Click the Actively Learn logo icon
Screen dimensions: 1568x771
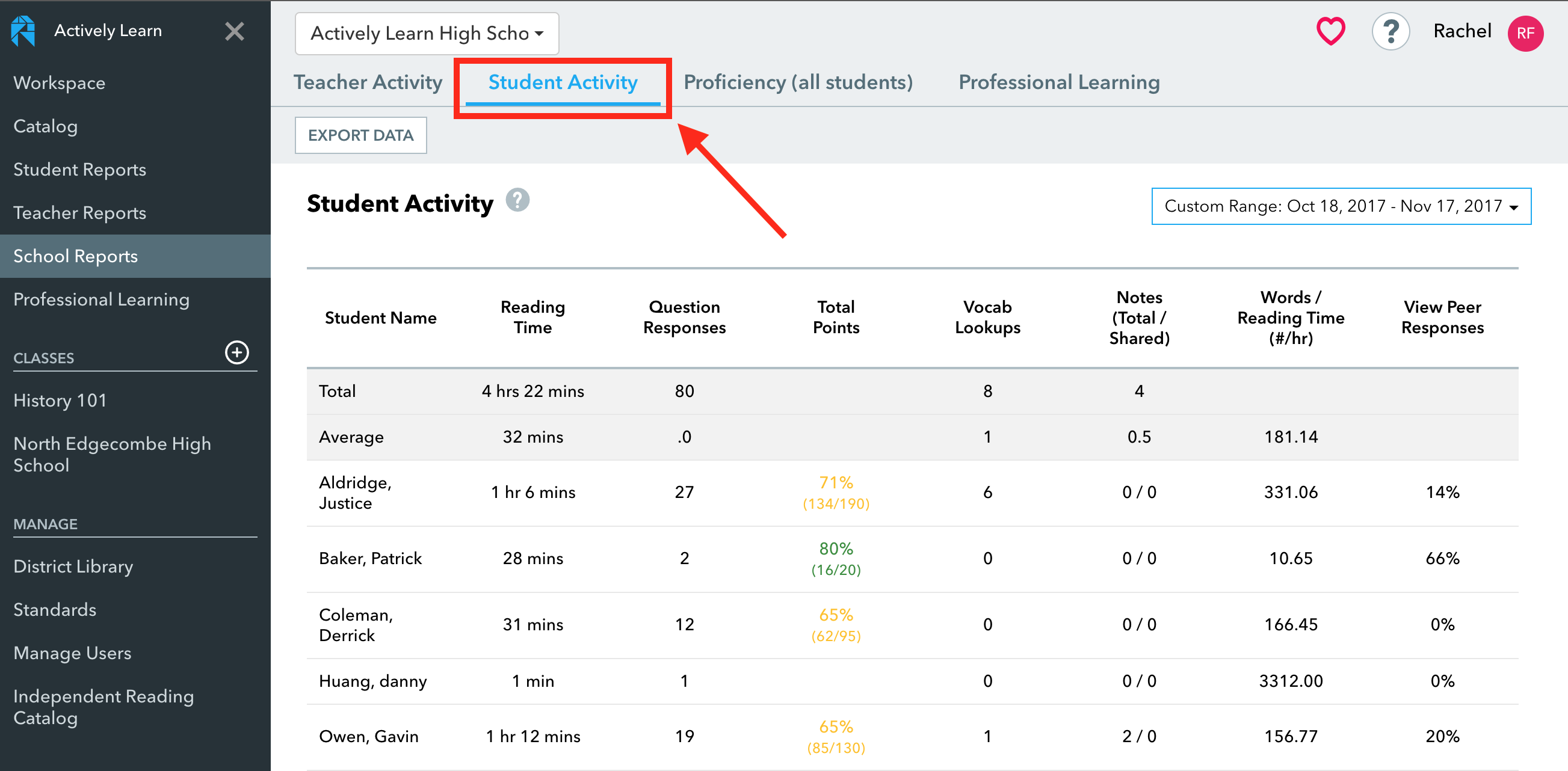23,31
